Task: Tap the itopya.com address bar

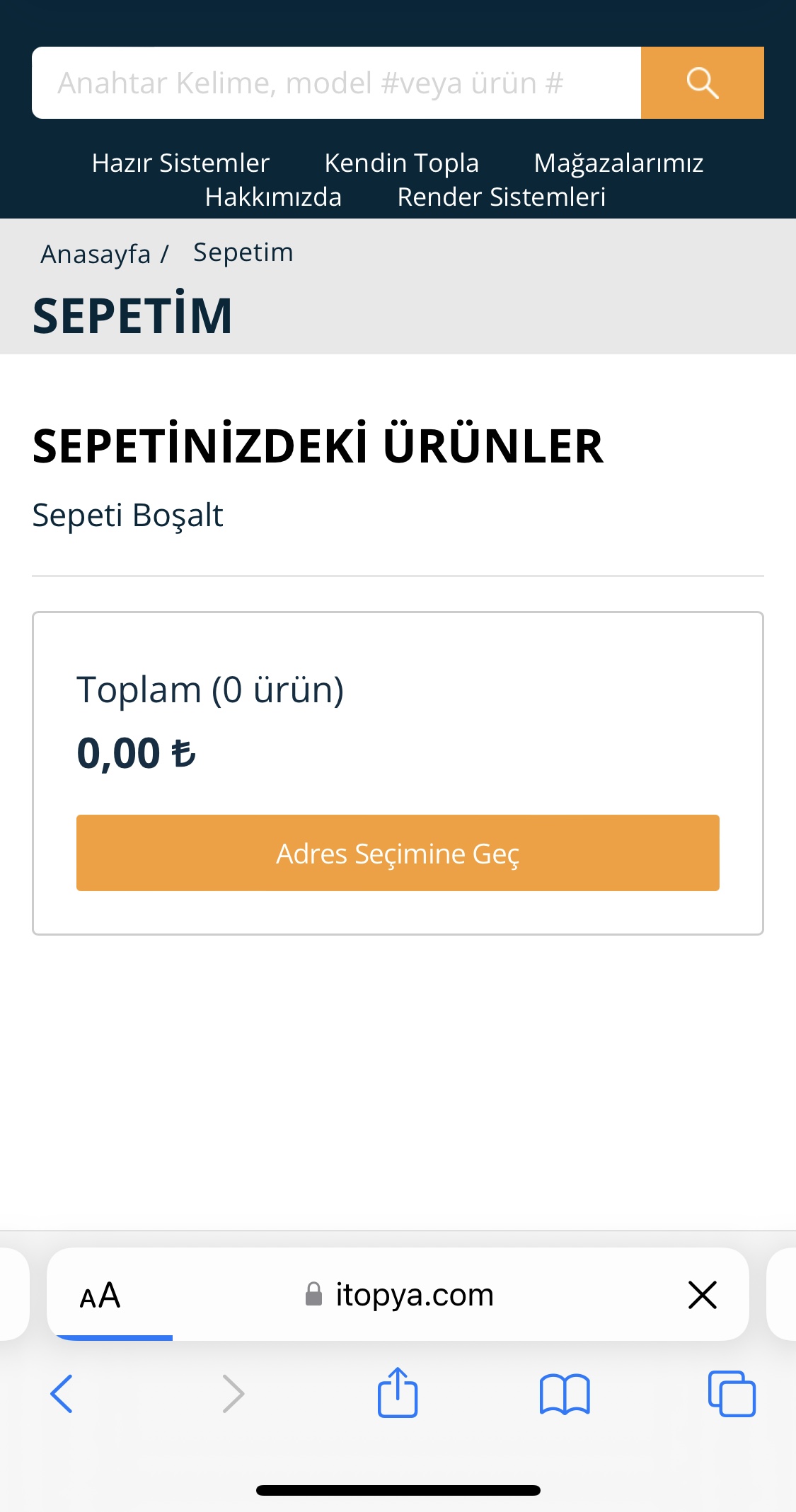Action: point(414,1295)
